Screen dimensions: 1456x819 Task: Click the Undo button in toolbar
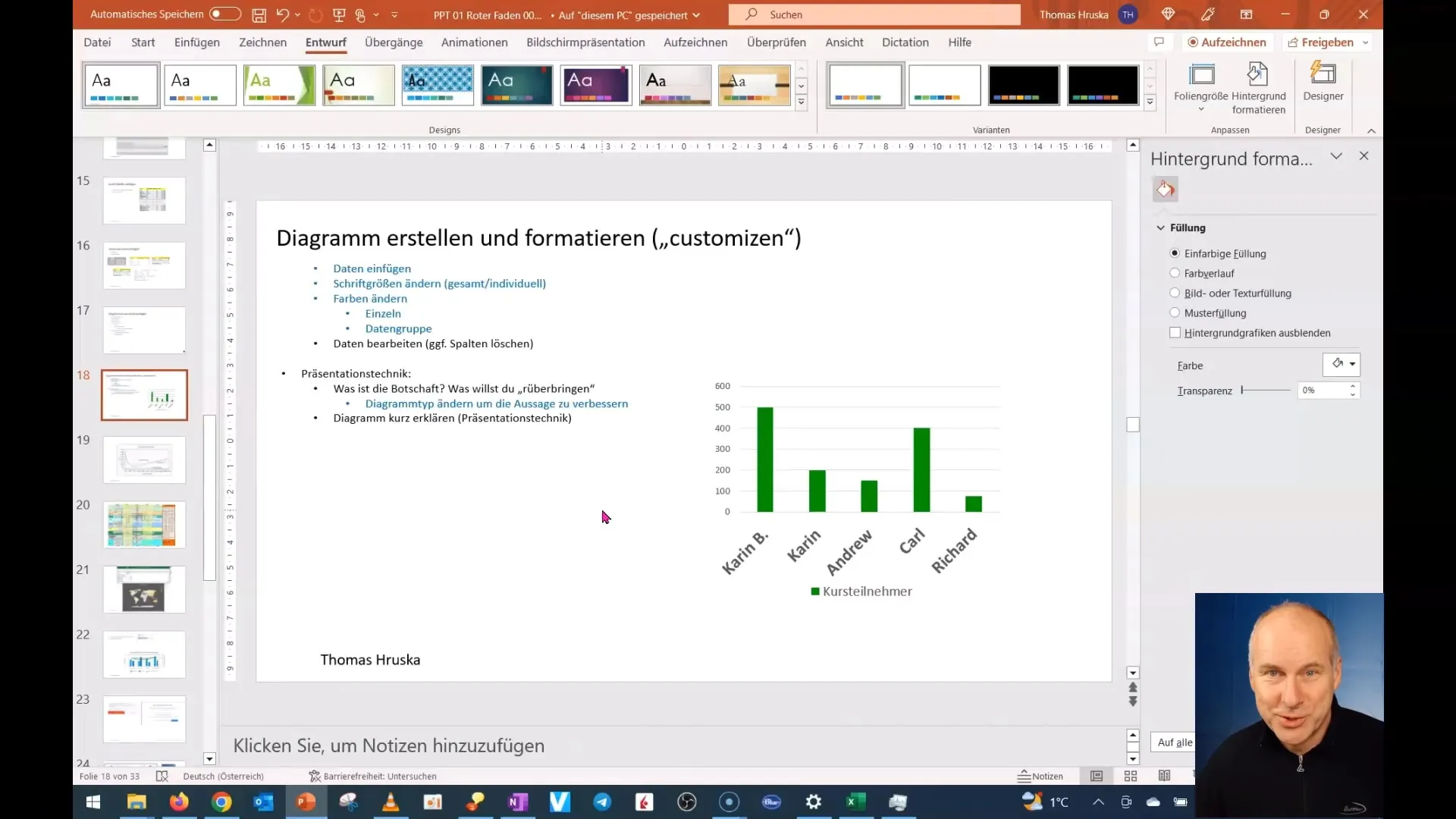281,14
